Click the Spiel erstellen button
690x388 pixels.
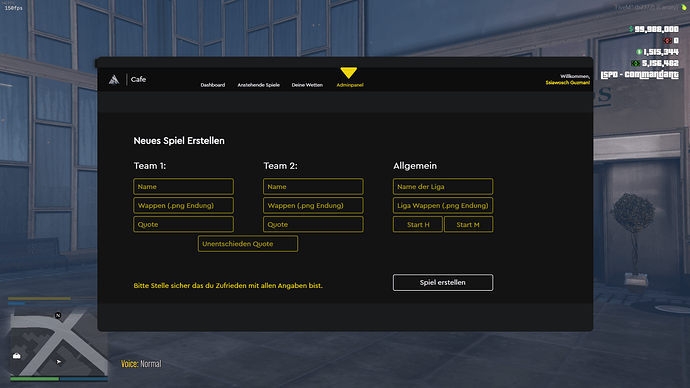443,282
